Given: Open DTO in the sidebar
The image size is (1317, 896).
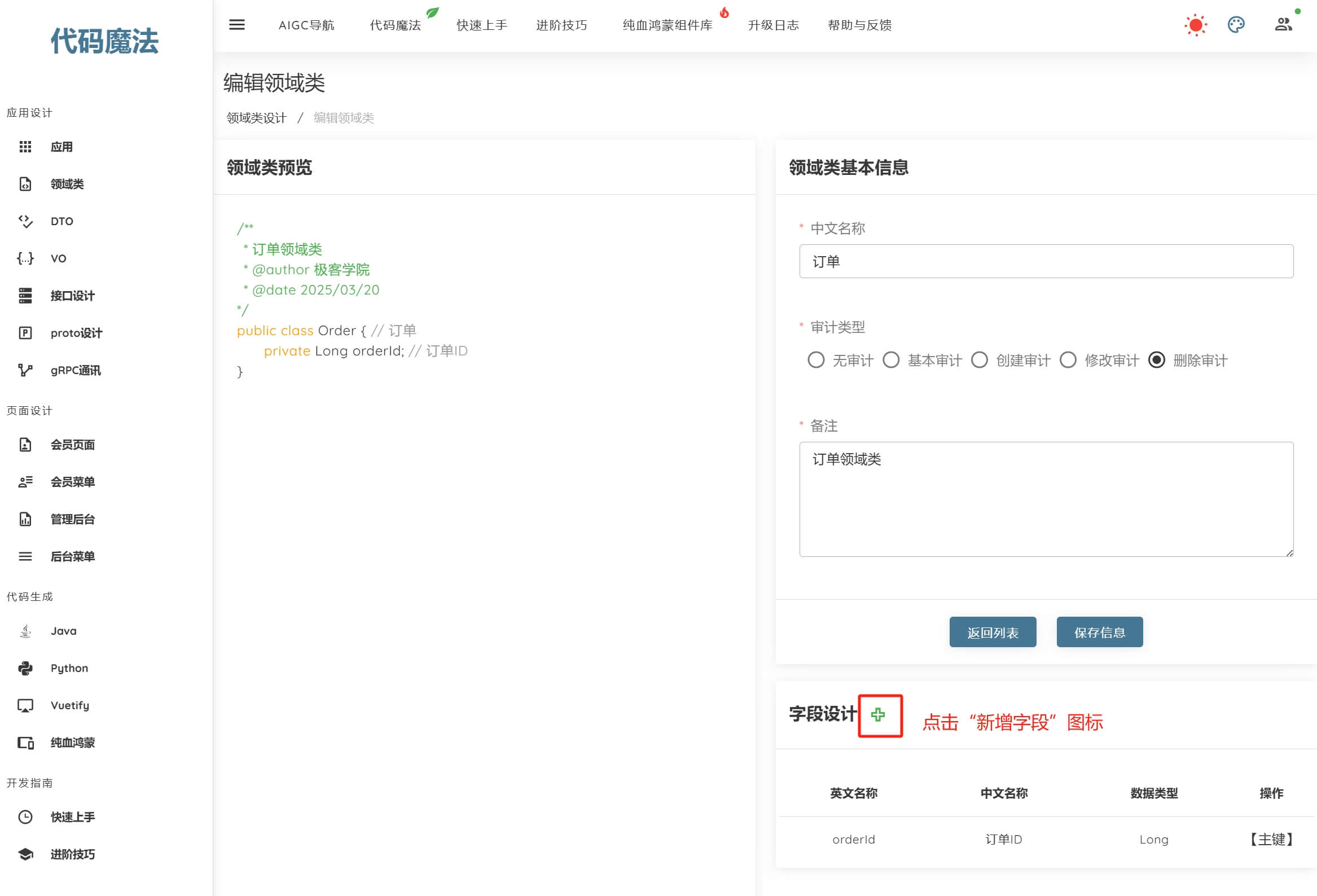Looking at the screenshot, I should (61, 221).
